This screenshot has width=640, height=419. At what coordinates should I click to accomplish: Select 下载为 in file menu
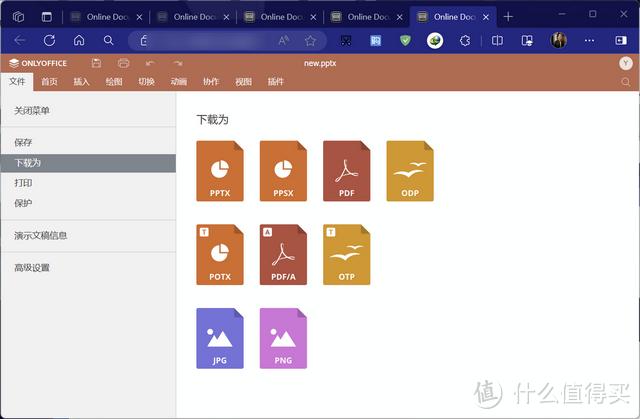tap(89, 163)
